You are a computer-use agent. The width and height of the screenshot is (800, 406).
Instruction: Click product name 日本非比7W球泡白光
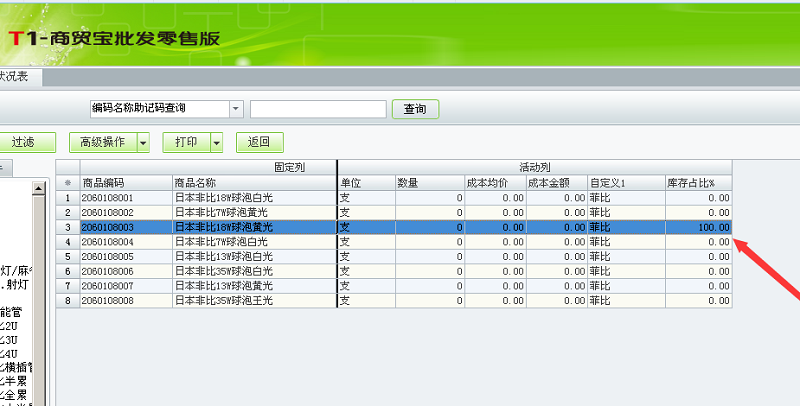221,242
